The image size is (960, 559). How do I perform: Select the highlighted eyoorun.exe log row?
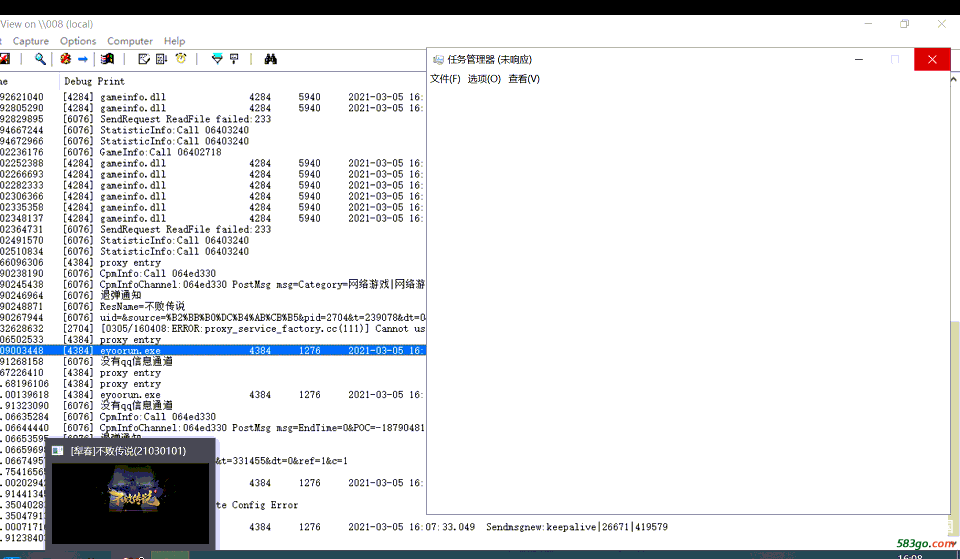click(x=212, y=350)
